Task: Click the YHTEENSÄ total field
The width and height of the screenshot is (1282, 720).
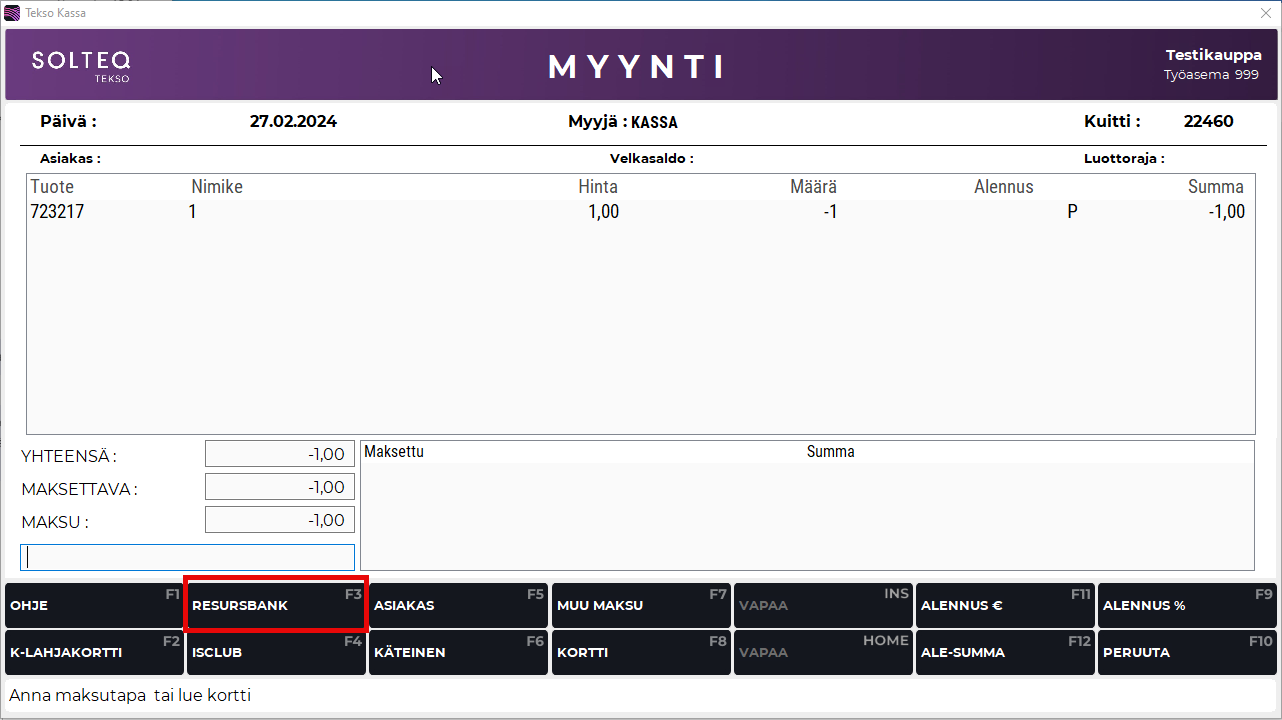Action: (x=280, y=454)
